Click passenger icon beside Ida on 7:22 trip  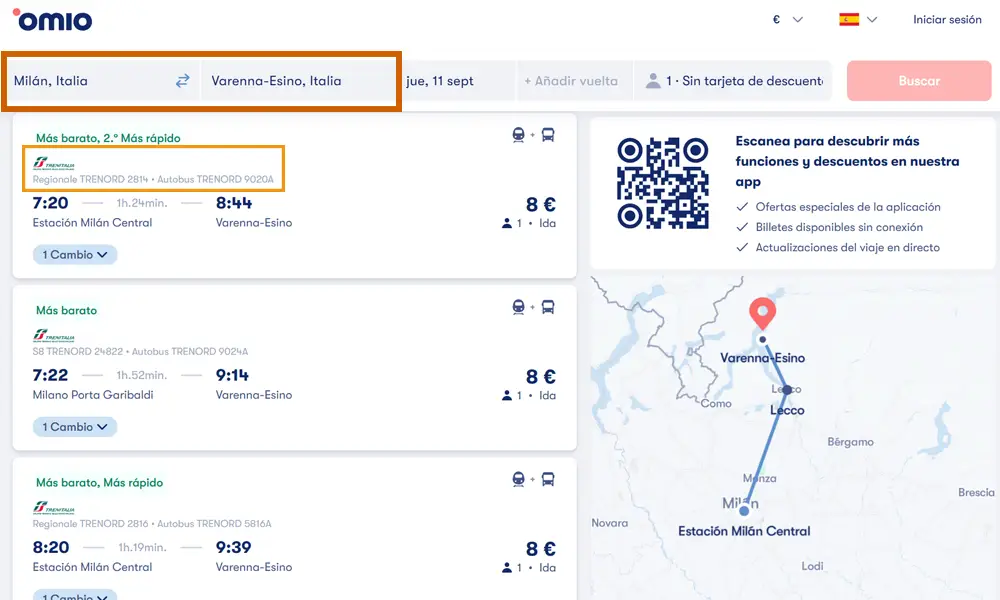[506, 396]
